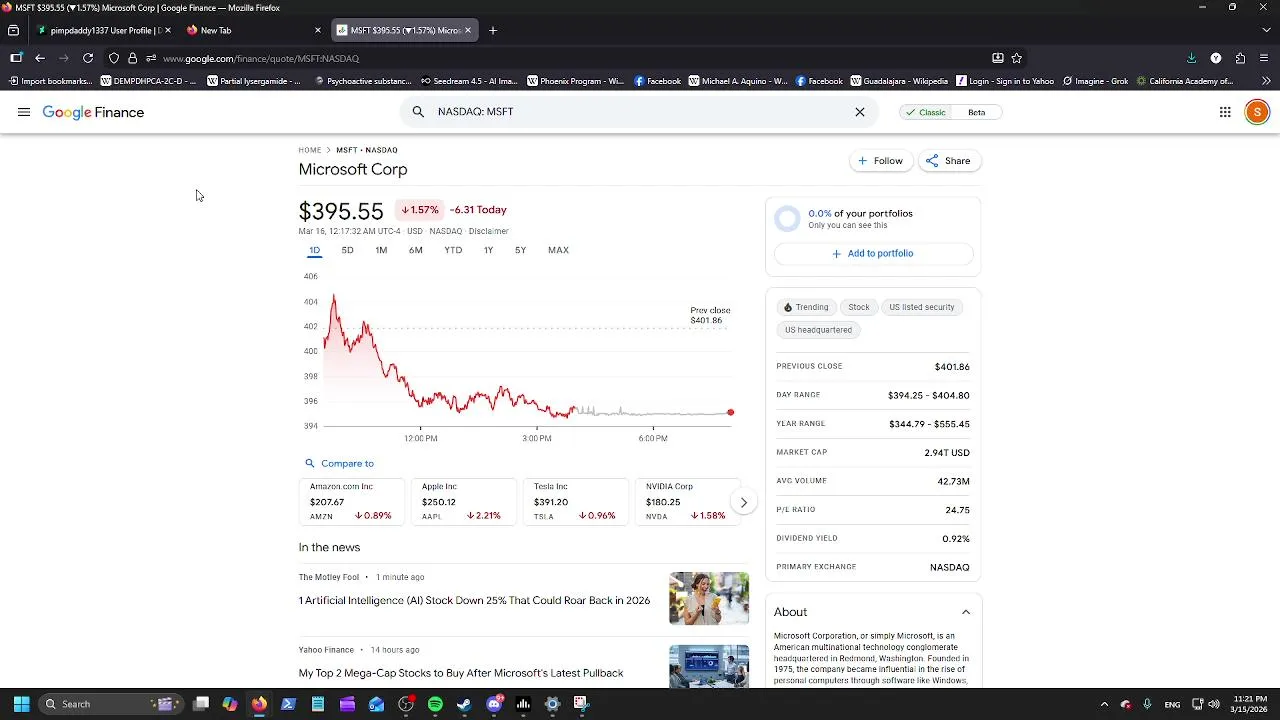The width and height of the screenshot is (1280, 720).
Task: Share the Microsoft Corp quote
Action: point(948,161)
